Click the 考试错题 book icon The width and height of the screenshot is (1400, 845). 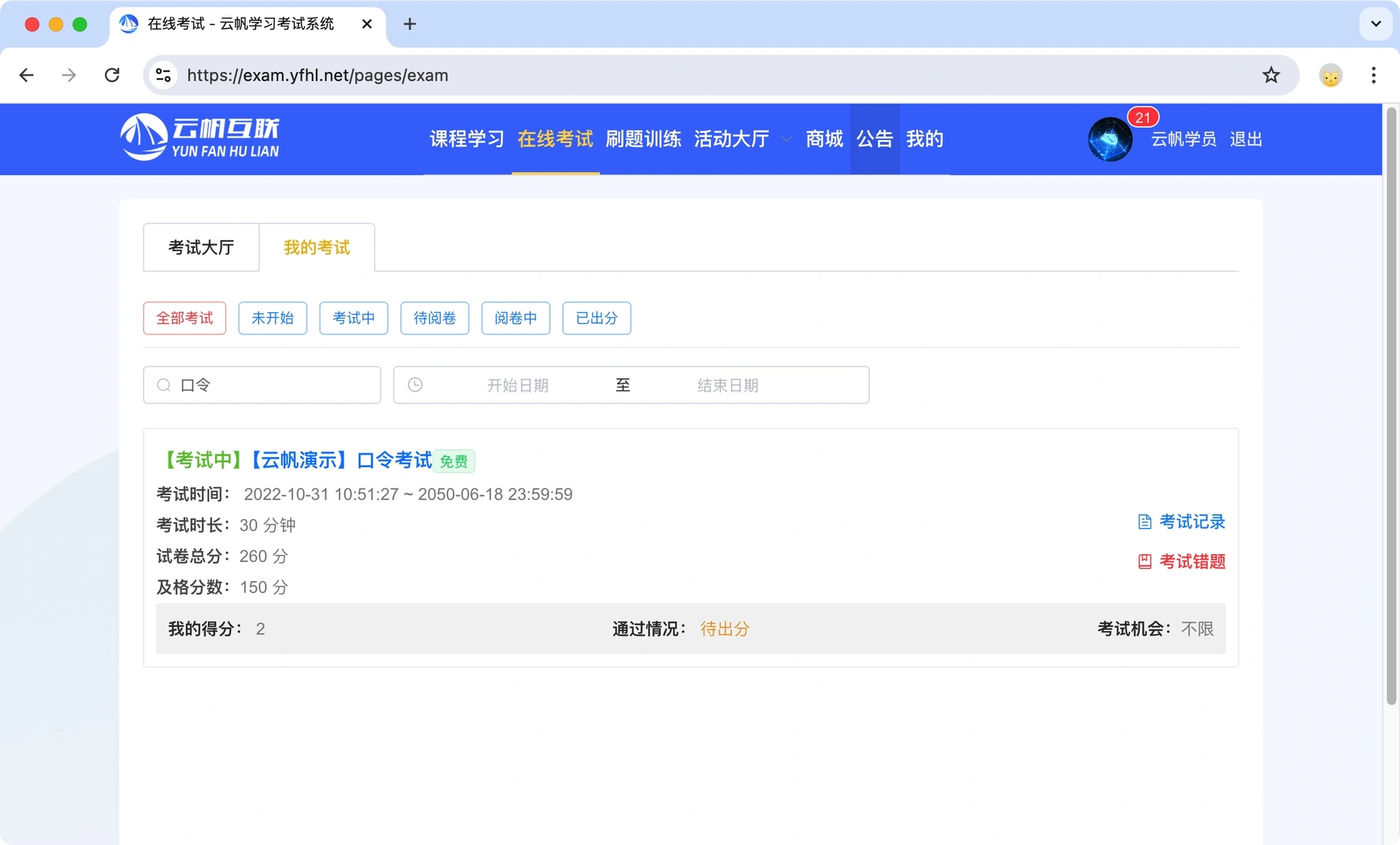(1144, 561)
